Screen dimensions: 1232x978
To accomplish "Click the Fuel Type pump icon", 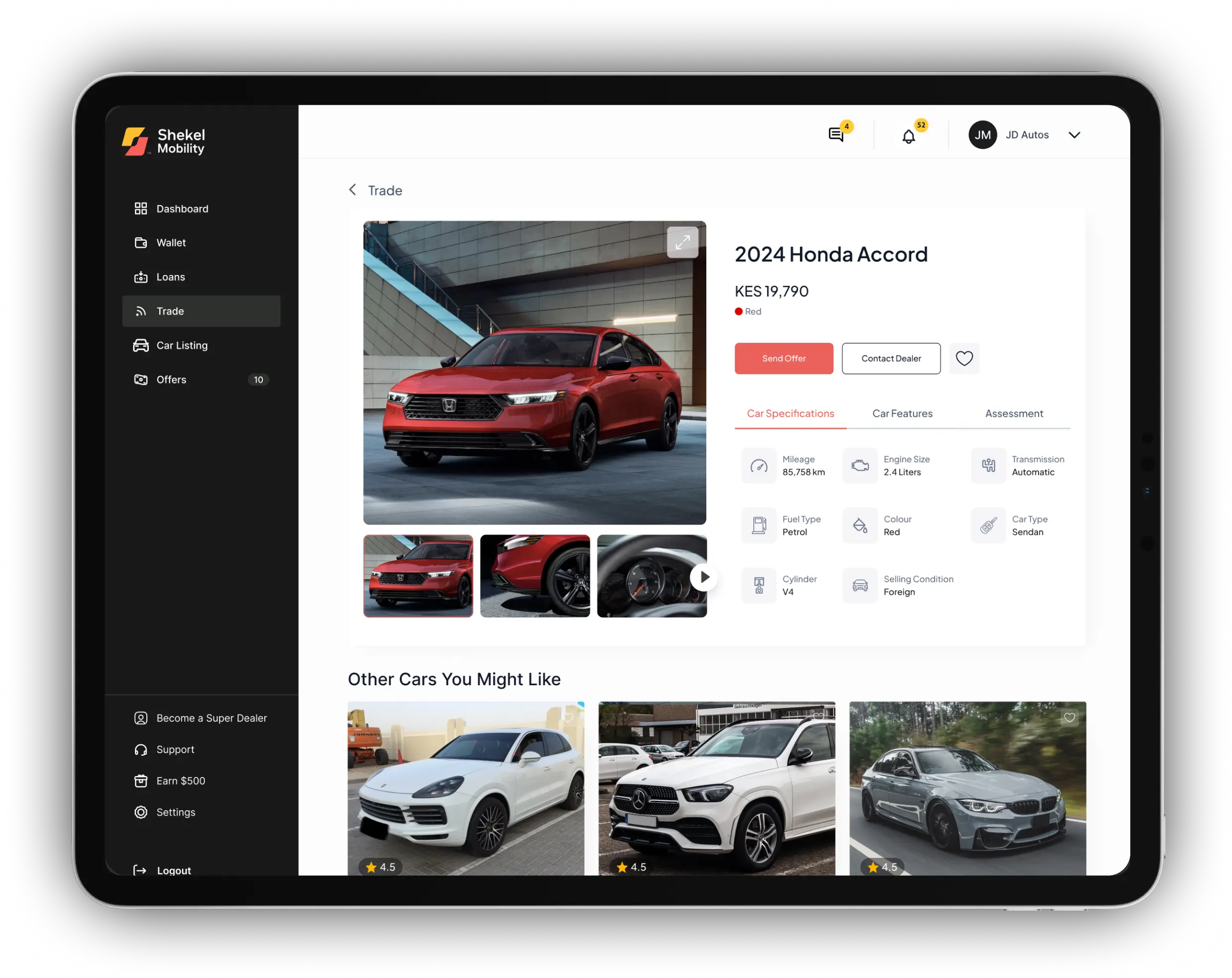I will click(x=758, y=525).
